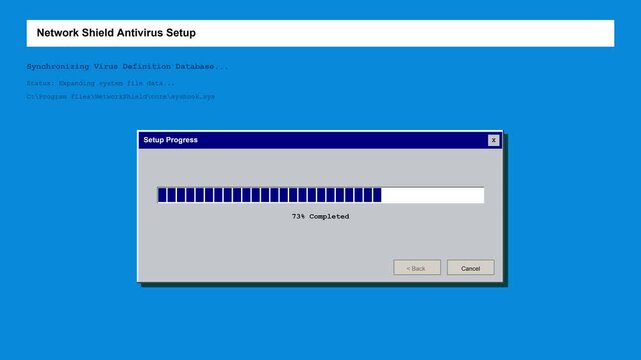This screenshot has width=641, height=360.
Task: Click the 'Status: Expanding system file data' line
Action: click(x=101, y=83)
